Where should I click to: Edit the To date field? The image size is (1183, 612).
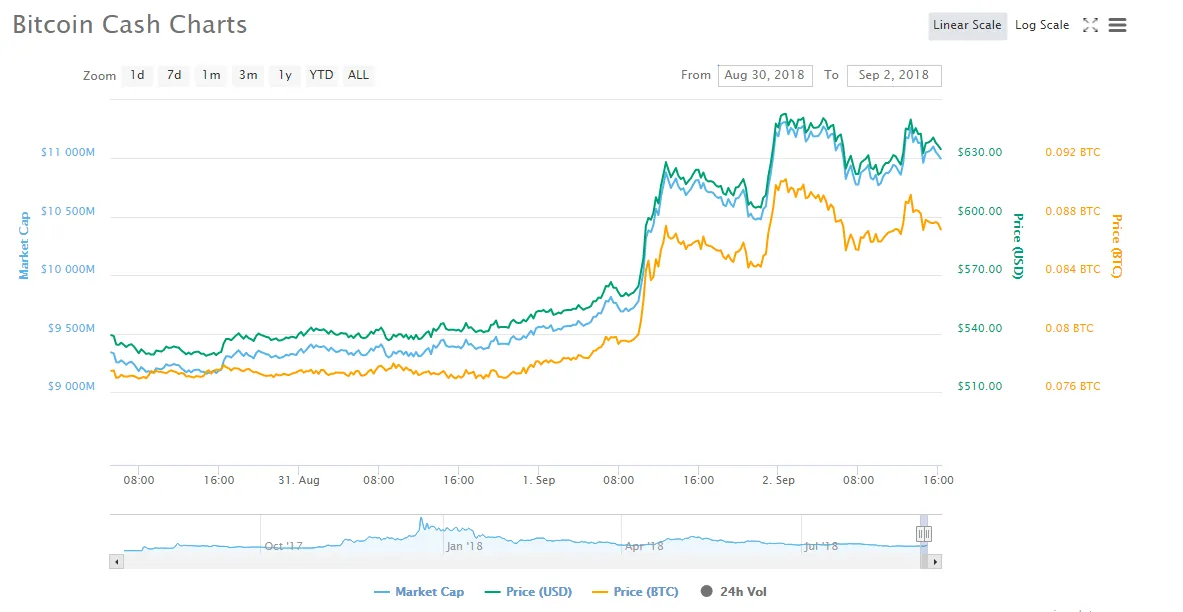(894, 75)
